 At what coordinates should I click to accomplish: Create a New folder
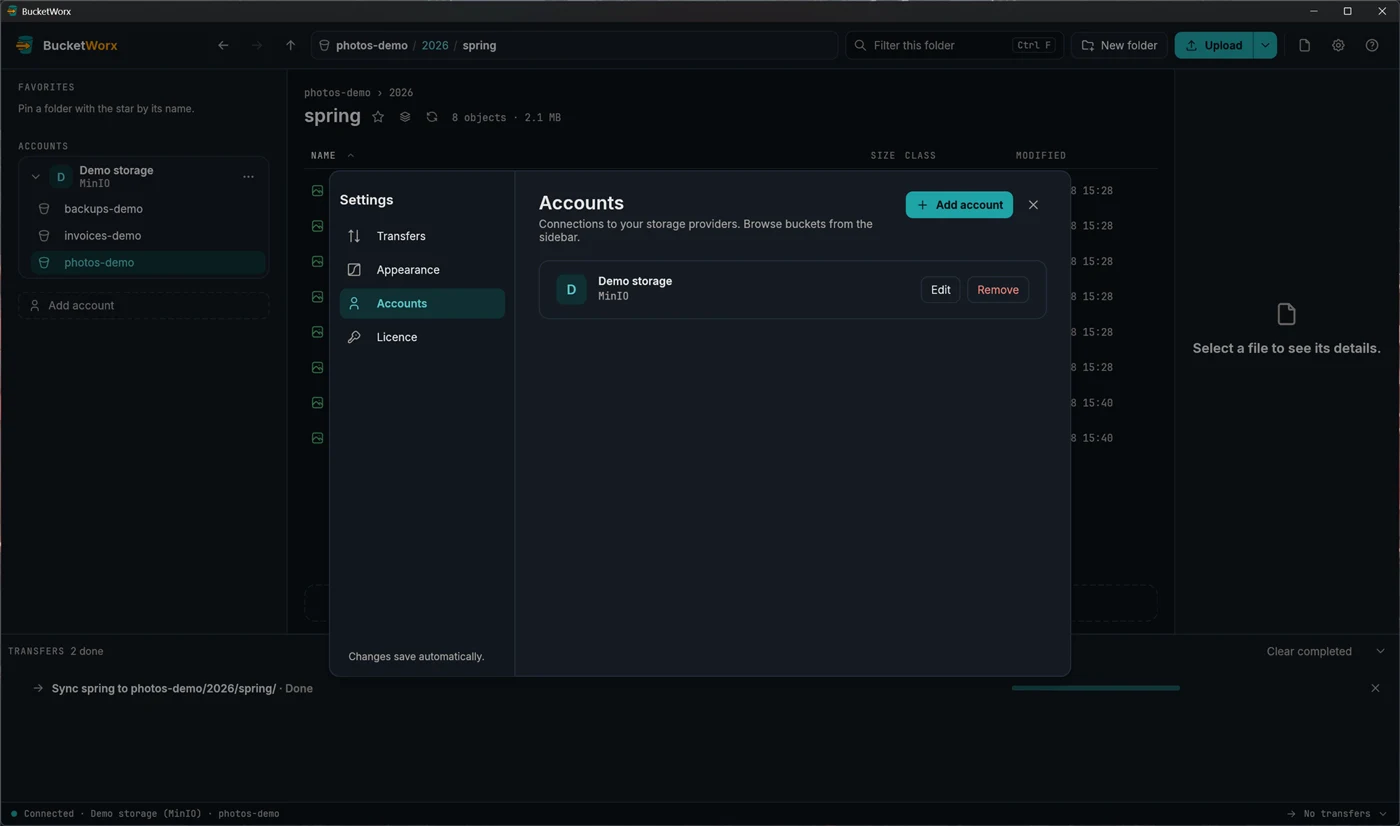(x=1119, y=45)
